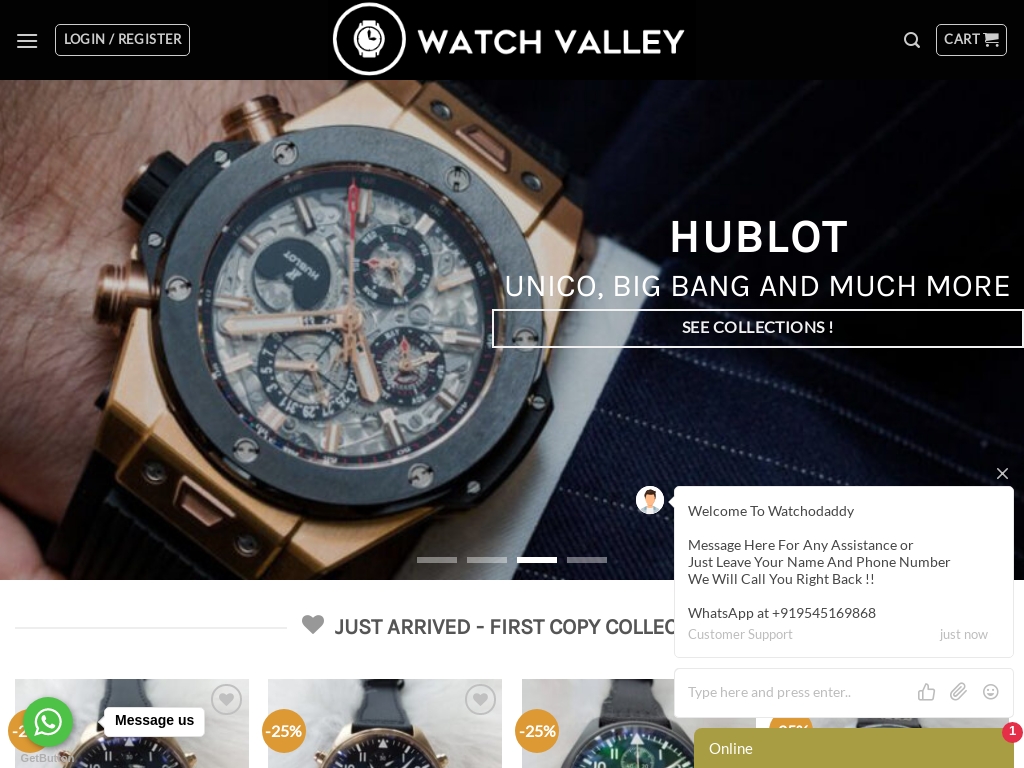Open the emoji picker in chat

(x=991, y=692)
